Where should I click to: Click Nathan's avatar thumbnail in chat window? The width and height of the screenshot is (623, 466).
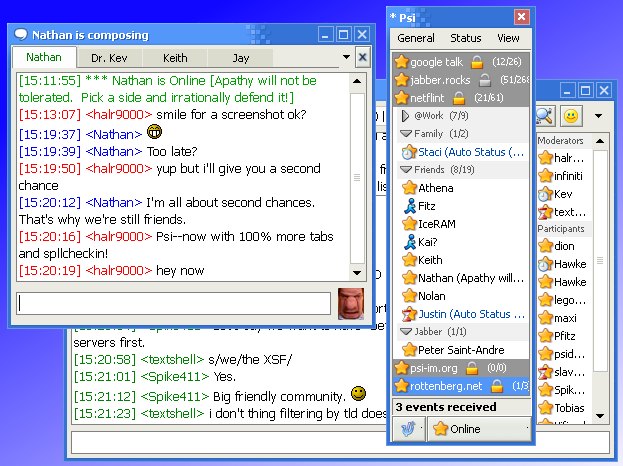click(351, 304)
